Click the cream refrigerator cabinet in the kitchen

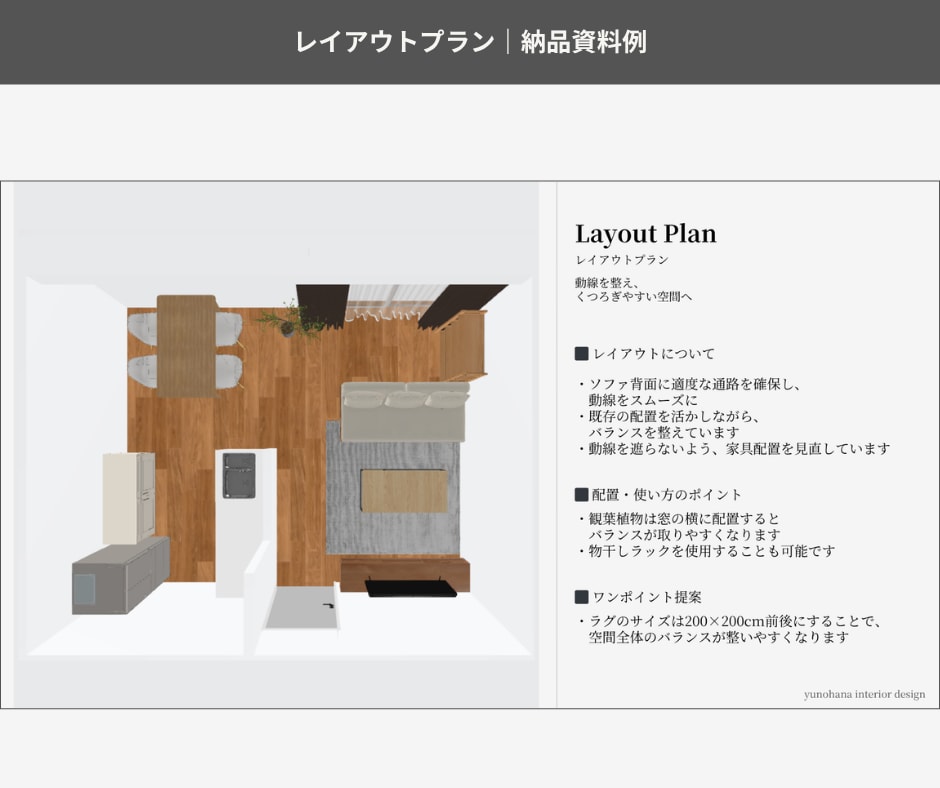[129, 498]
